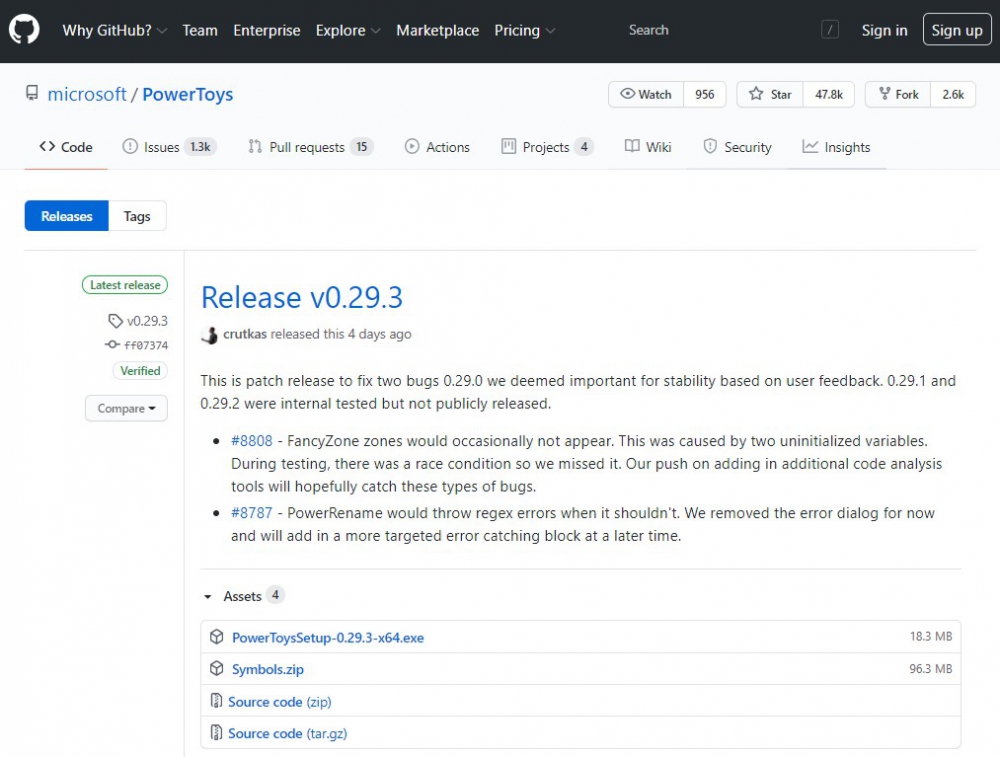The height and width of the screenshot is (757, 1000).
Task: Open the Release v0.29.3 title link
Action: (302, 297)
